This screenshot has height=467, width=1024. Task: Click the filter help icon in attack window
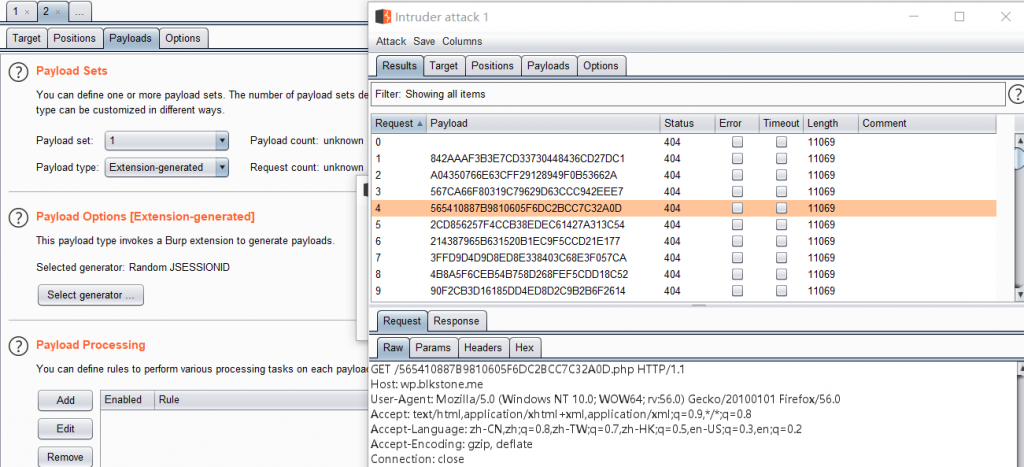[x=1016, y=94]
